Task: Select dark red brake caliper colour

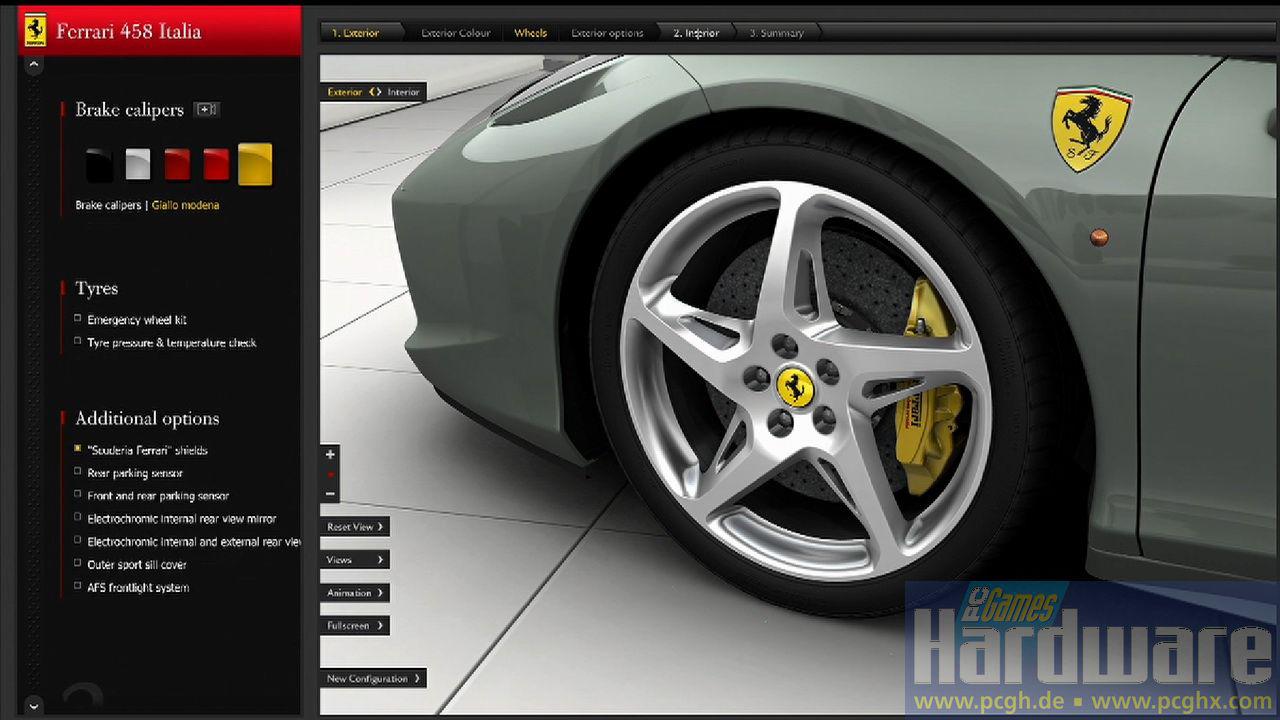Action: point(177,164)
